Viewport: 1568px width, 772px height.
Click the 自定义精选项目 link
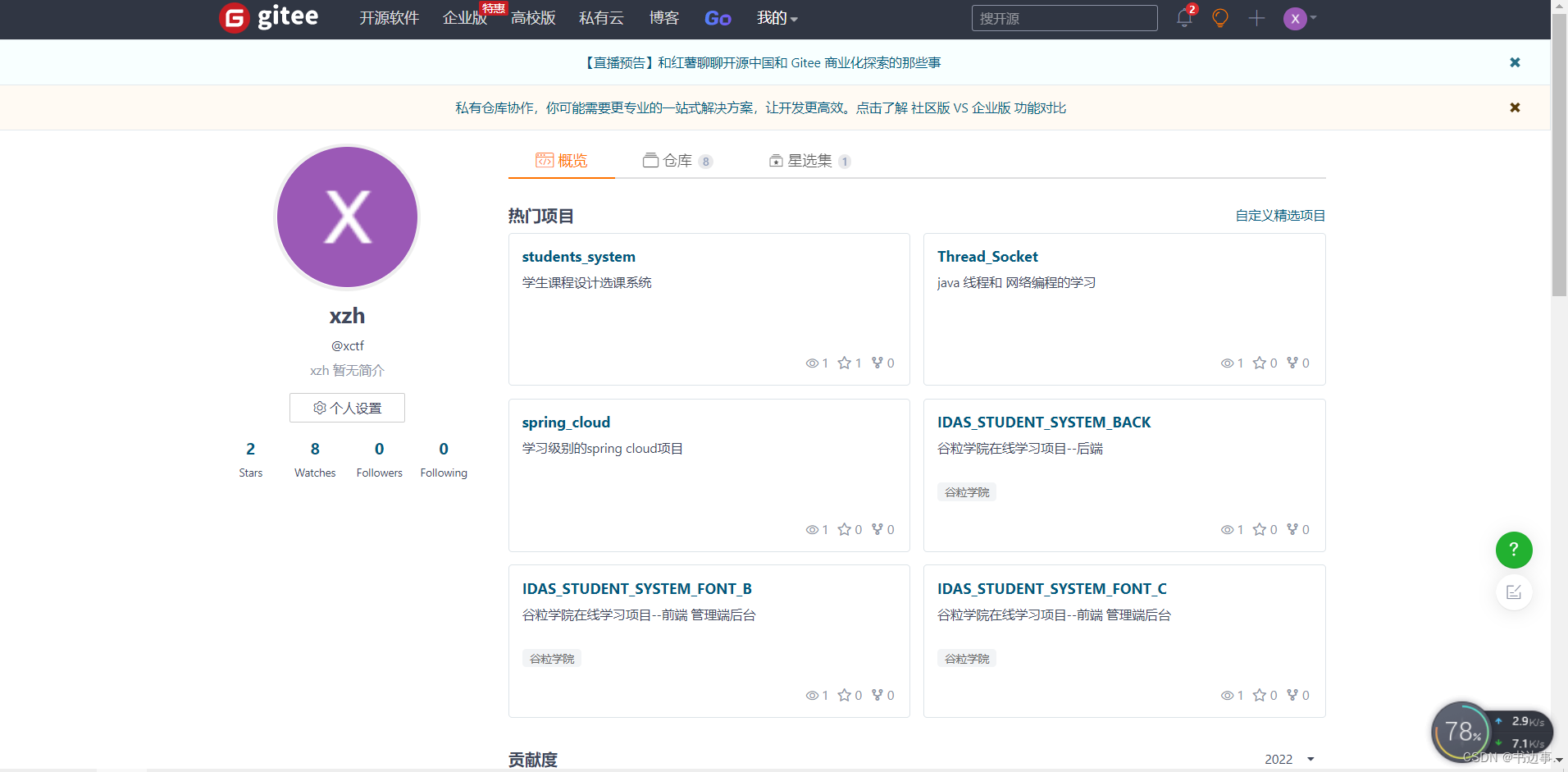click(1279, 216)
